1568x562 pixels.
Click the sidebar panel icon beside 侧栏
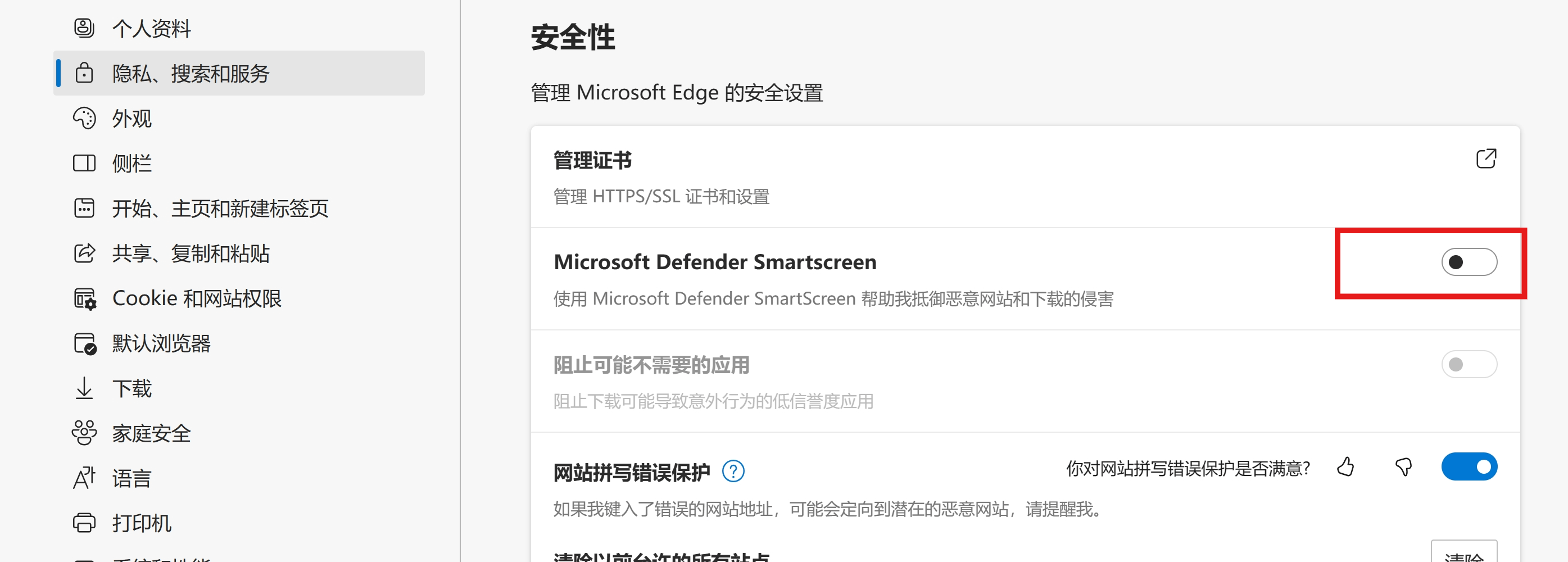(x=84, y=163)
